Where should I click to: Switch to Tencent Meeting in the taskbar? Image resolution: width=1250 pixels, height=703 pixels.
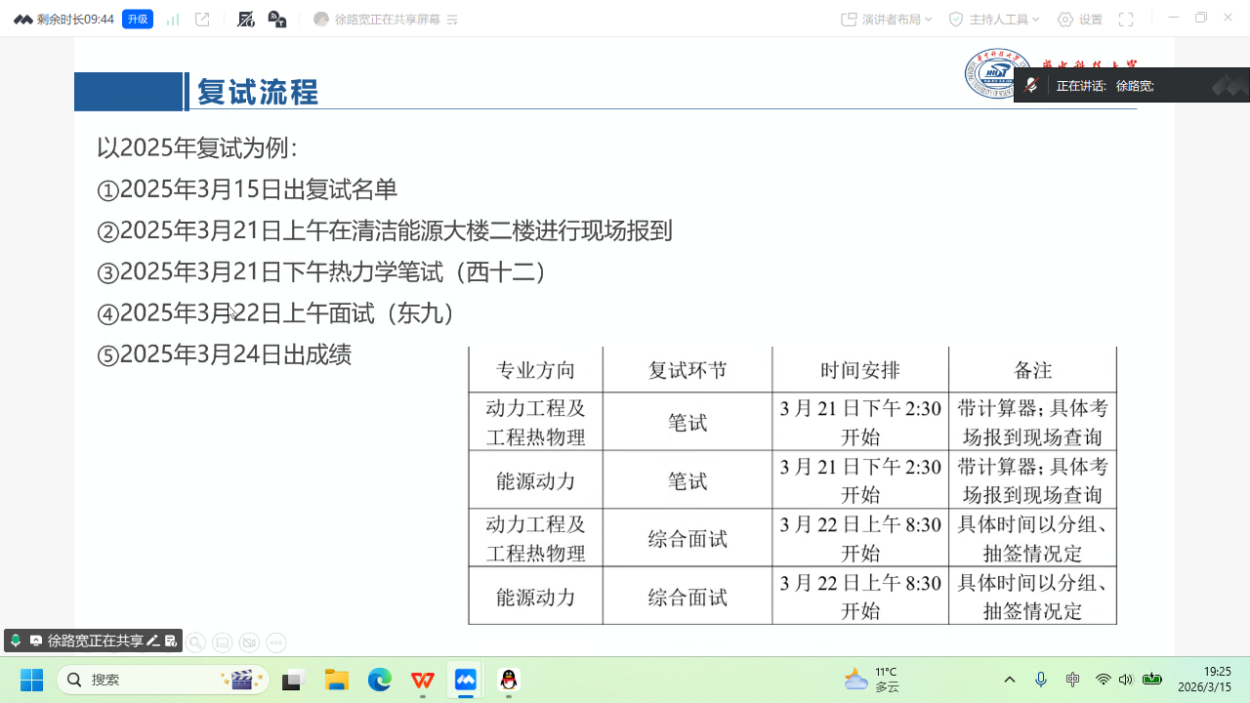coord(466,680)
